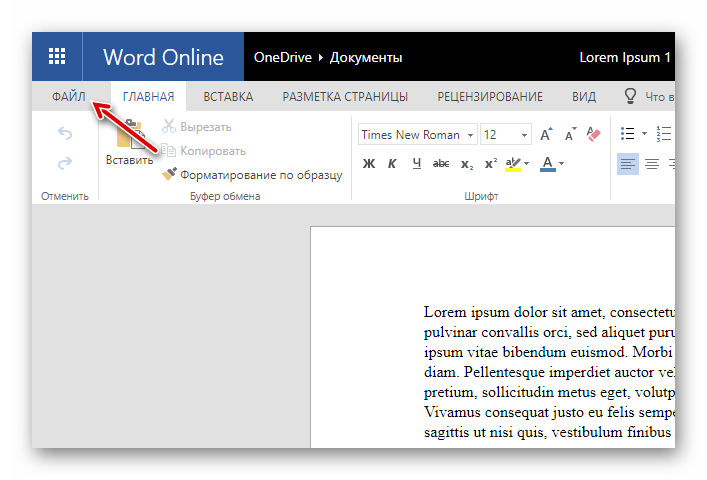The height and width of the screenshot is (480, 707).
Task: Toggle bold (Ж) formatting
Action: tap(369, 164)
